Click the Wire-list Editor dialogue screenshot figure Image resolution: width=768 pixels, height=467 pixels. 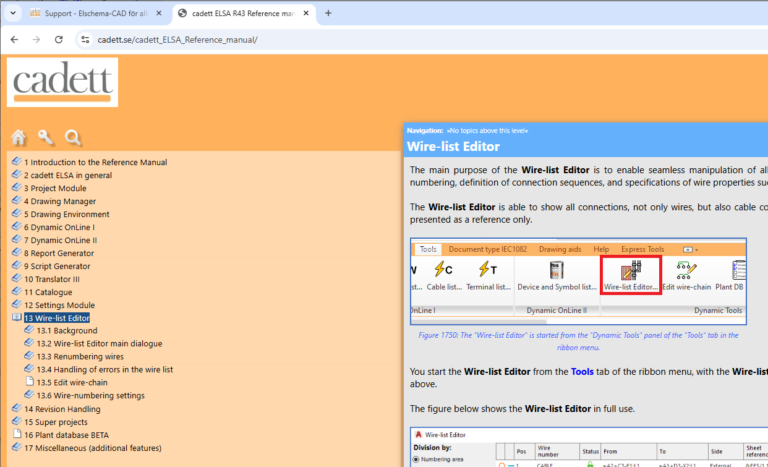[x=589, y=447]
